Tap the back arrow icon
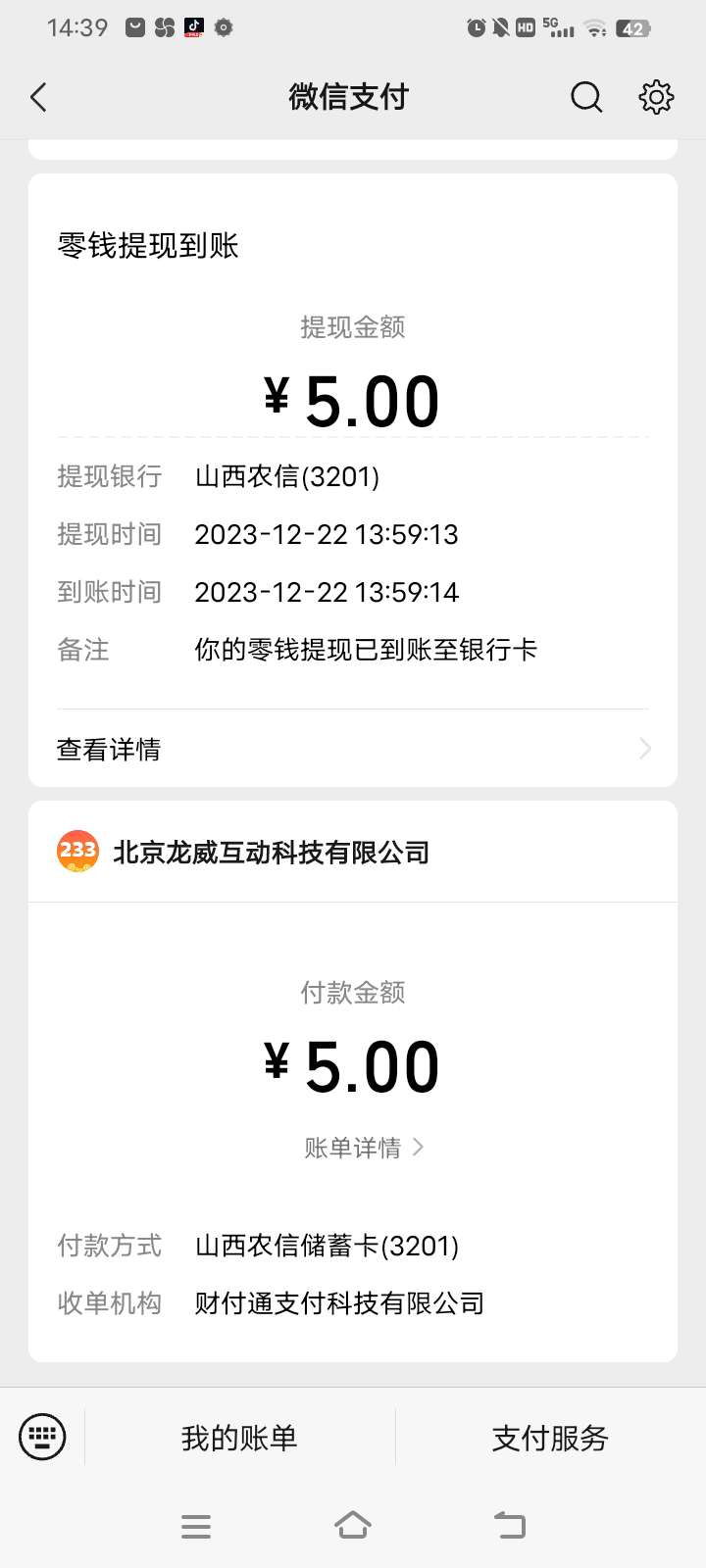Image resolution: width=706 pixels, height=1568 pixels. tap(39, 97)
